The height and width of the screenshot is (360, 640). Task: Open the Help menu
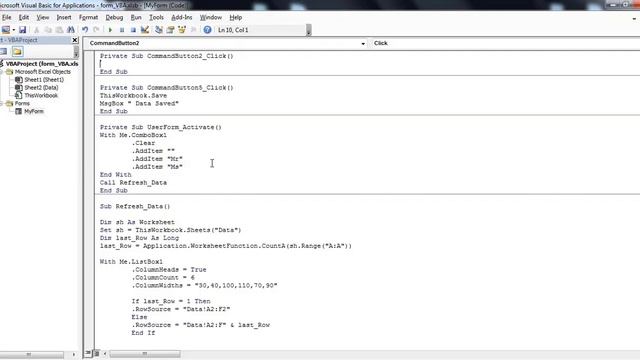coord(236,18)
